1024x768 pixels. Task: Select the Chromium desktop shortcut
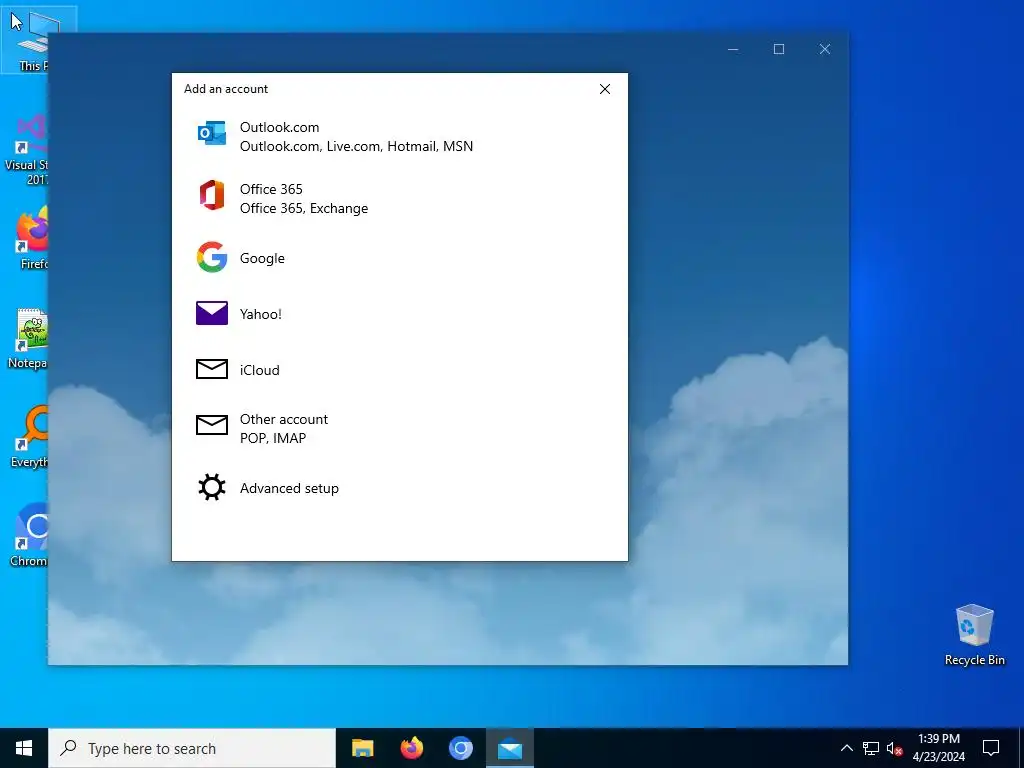(x=29, y=536)
